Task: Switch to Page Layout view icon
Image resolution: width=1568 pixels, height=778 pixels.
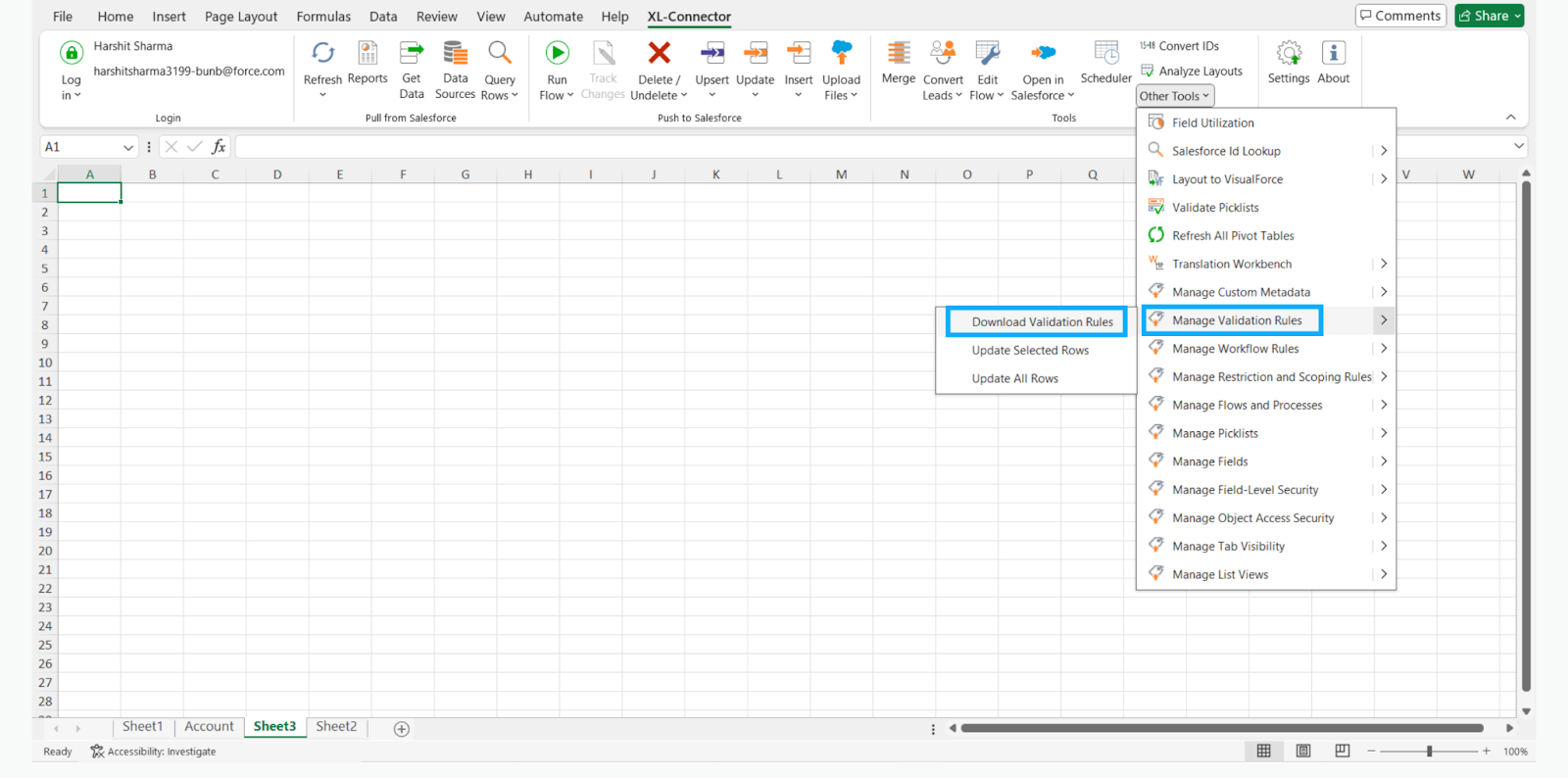Action: (x=1303, y=751)
